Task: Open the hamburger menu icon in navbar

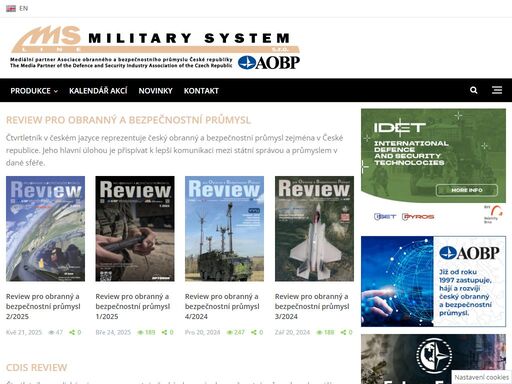Action: click(x=497, y=90)
